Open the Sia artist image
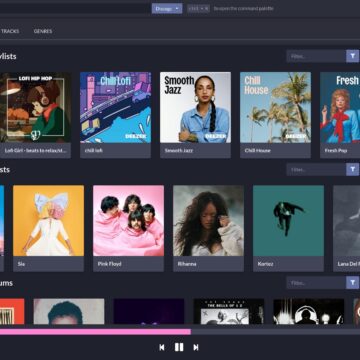Image resolution: width=360 pixels, height=360 pixels. pos(49,221)
